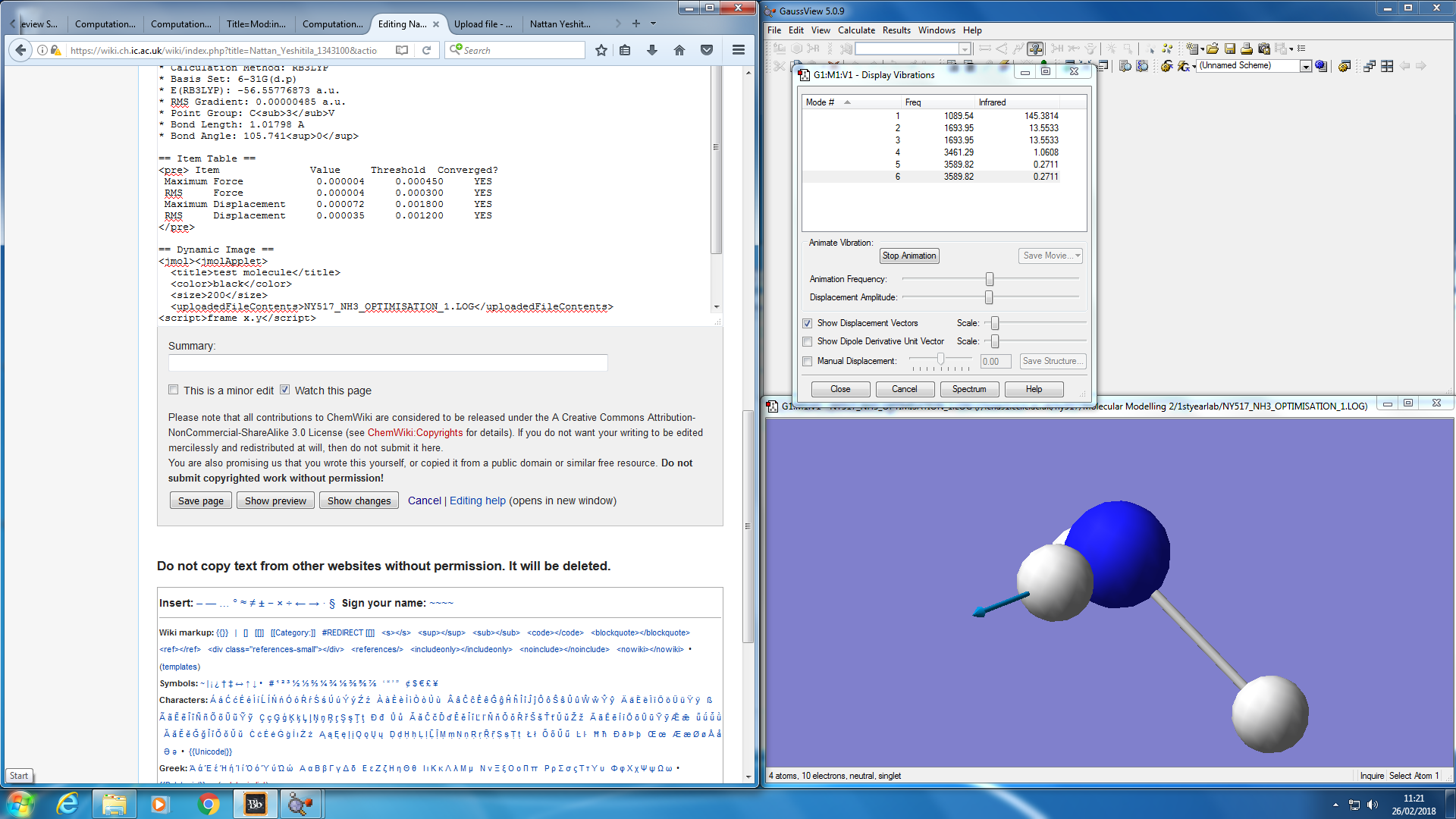Enable Show Dipole Derivative Unit Vector

click(x=808, y=341)
